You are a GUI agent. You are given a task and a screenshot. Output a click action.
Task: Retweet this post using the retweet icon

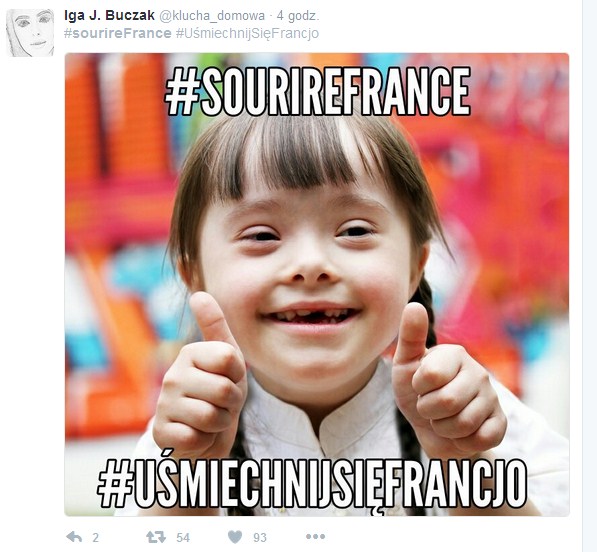156,537
